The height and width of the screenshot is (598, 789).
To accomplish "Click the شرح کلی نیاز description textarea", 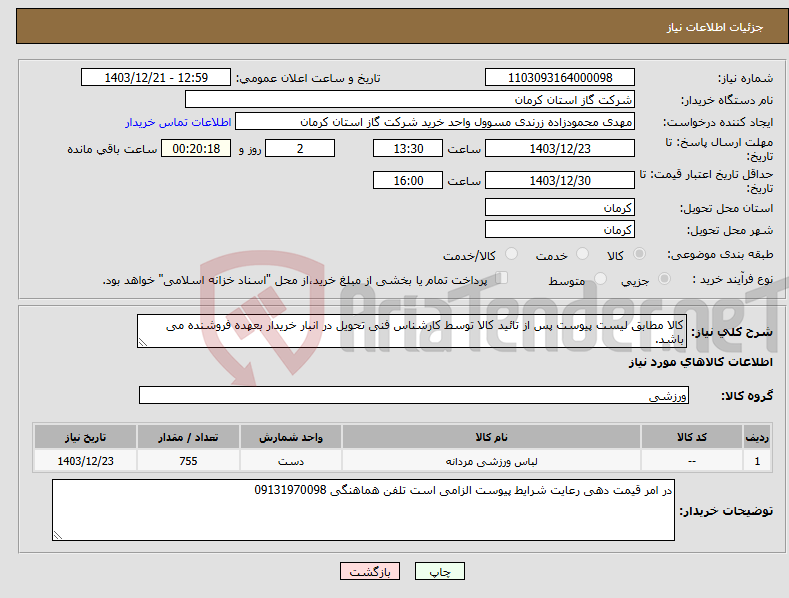I will click(412, 331).
